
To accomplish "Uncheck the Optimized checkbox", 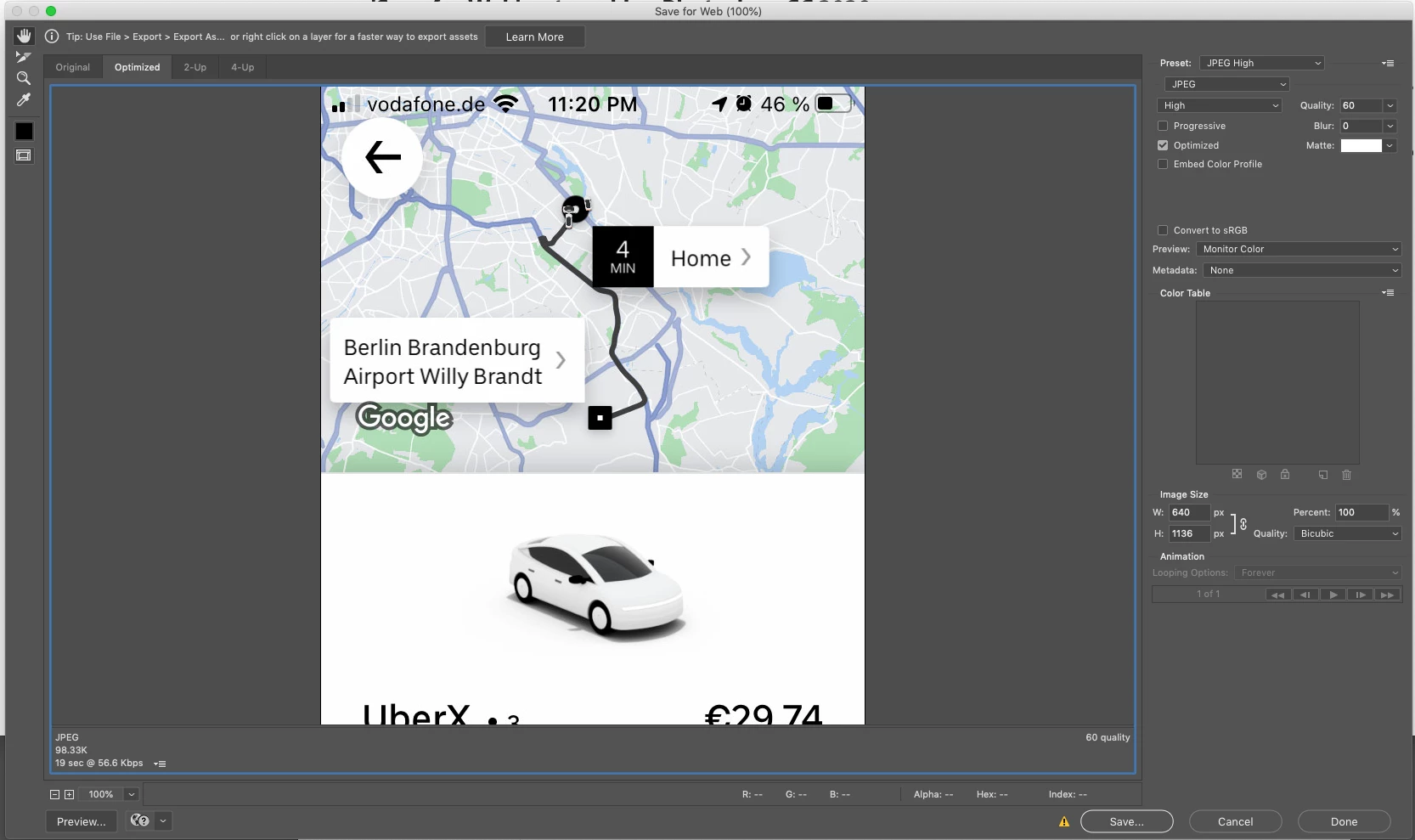I will 1163,145.
